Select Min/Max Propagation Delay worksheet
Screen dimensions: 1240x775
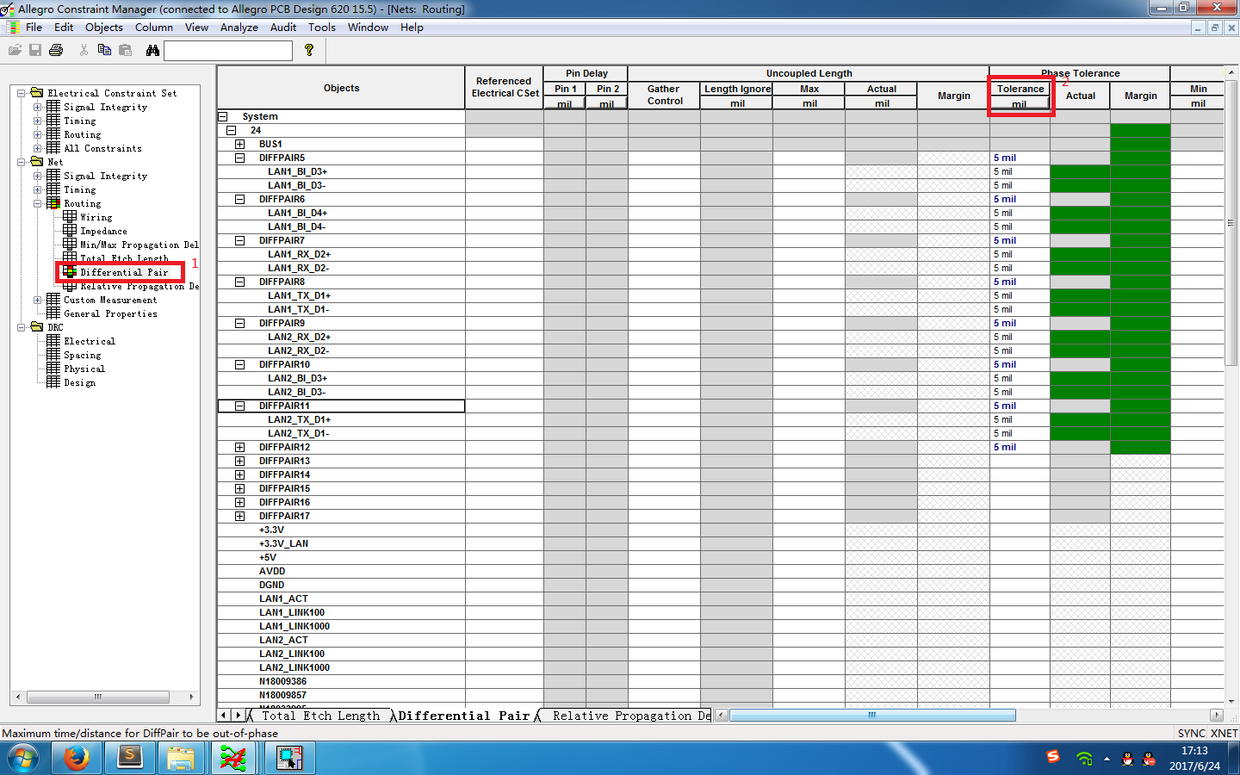click(139, 245)
